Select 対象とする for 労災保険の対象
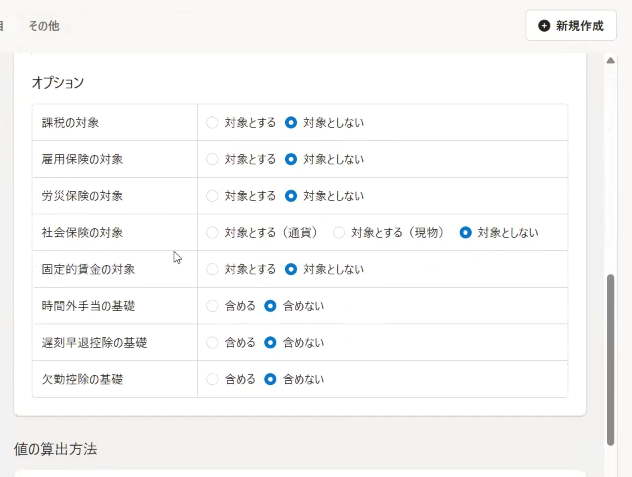632x477 pixels. coord(212,196)
